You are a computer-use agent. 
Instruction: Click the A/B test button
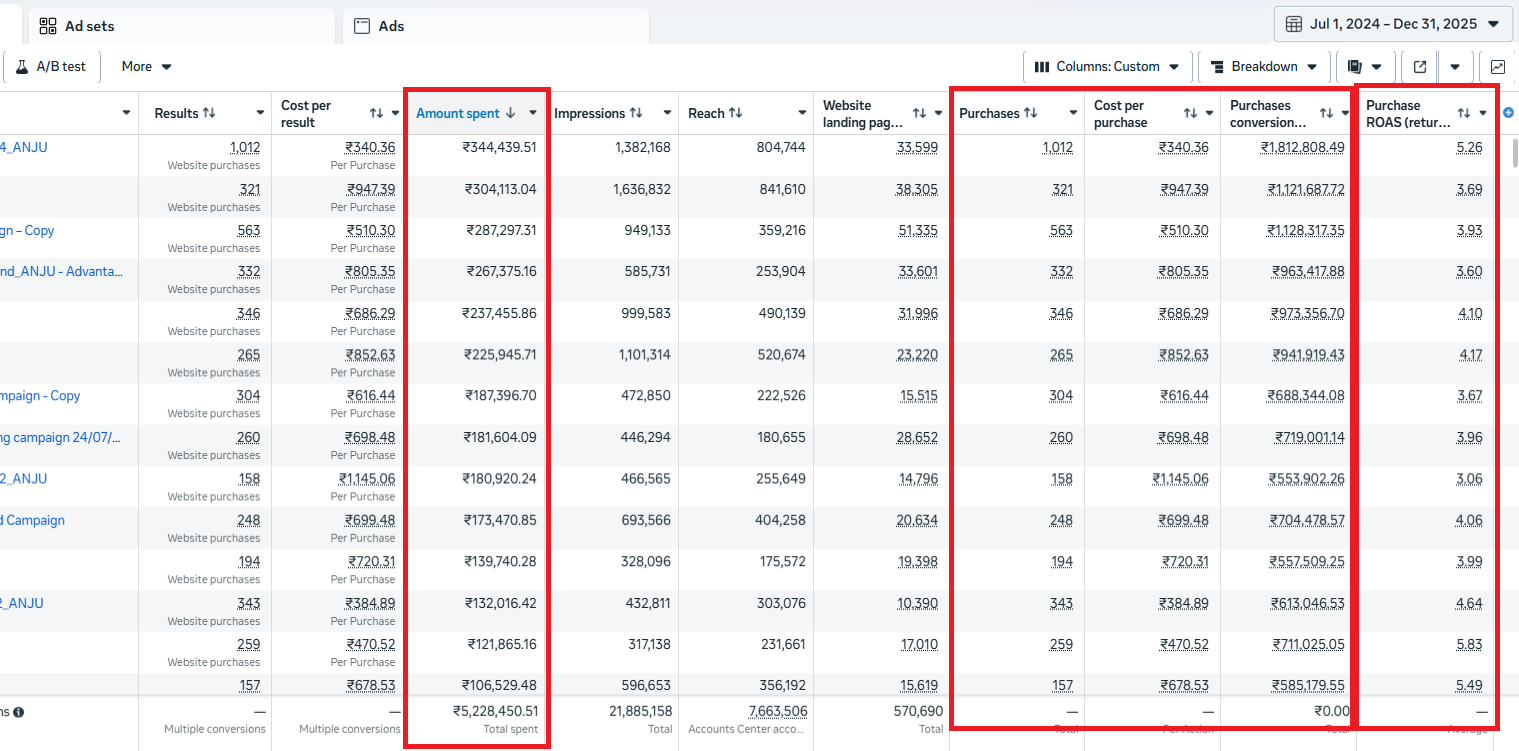point(50,67)
